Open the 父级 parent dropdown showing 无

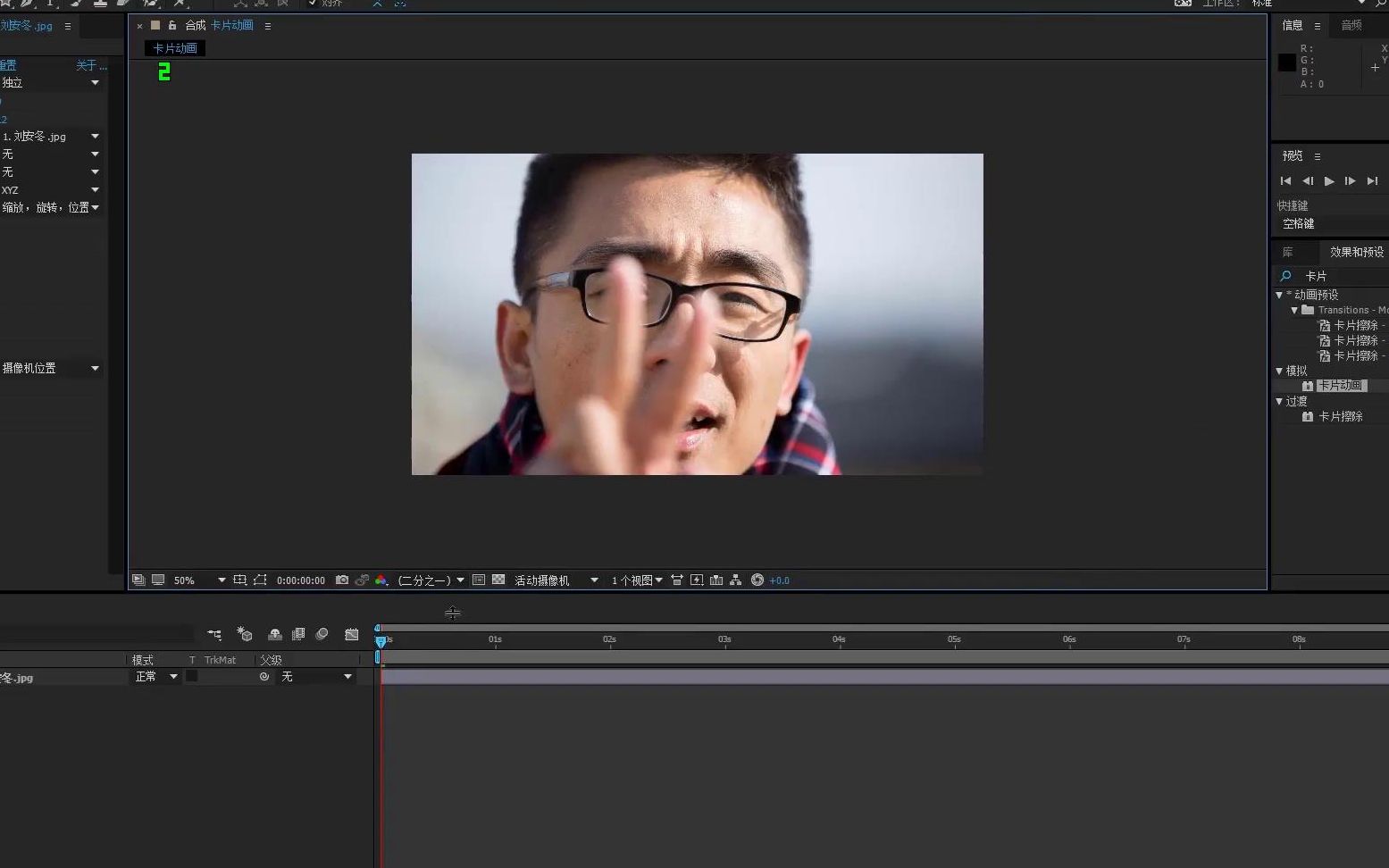click(x=313, y=676)
